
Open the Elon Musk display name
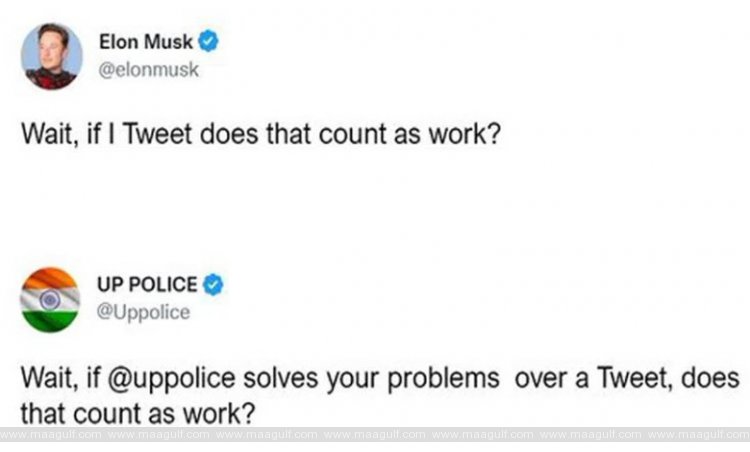point(146,42)
